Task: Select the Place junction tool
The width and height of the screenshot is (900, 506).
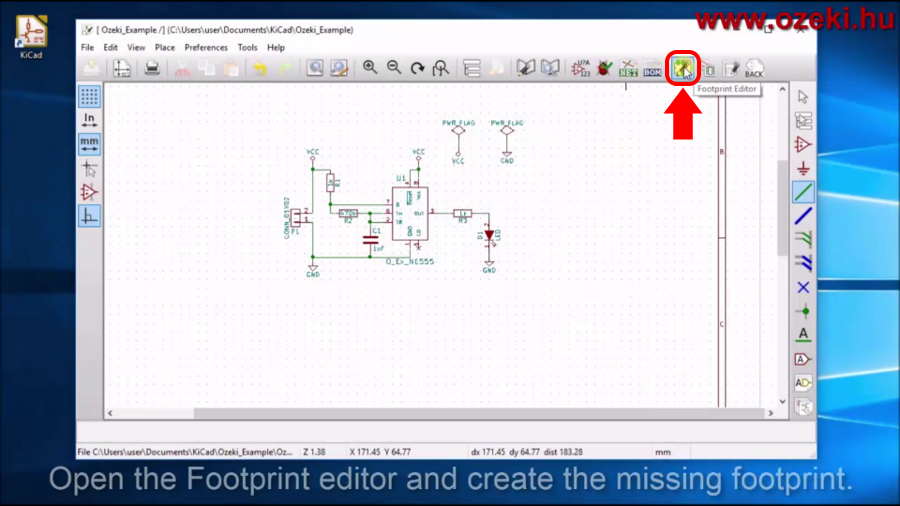Action: [x=803, y=312]
